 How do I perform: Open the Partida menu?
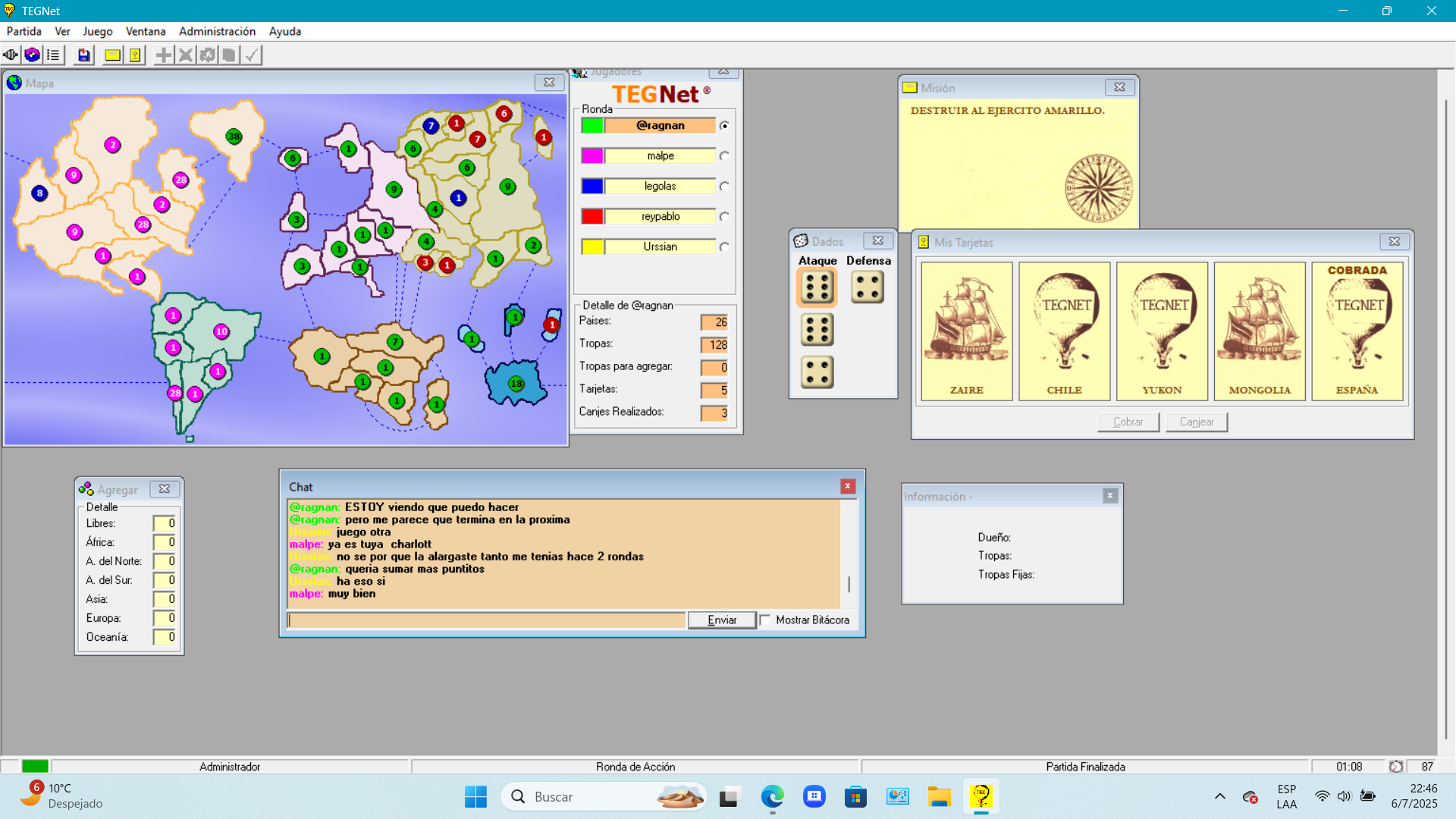coord(24,31)
